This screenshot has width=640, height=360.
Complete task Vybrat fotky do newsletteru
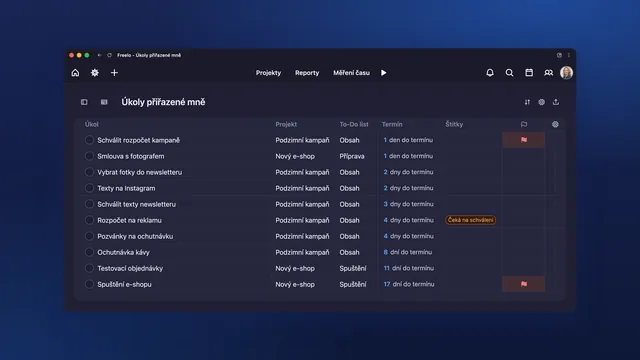[89, 172]
